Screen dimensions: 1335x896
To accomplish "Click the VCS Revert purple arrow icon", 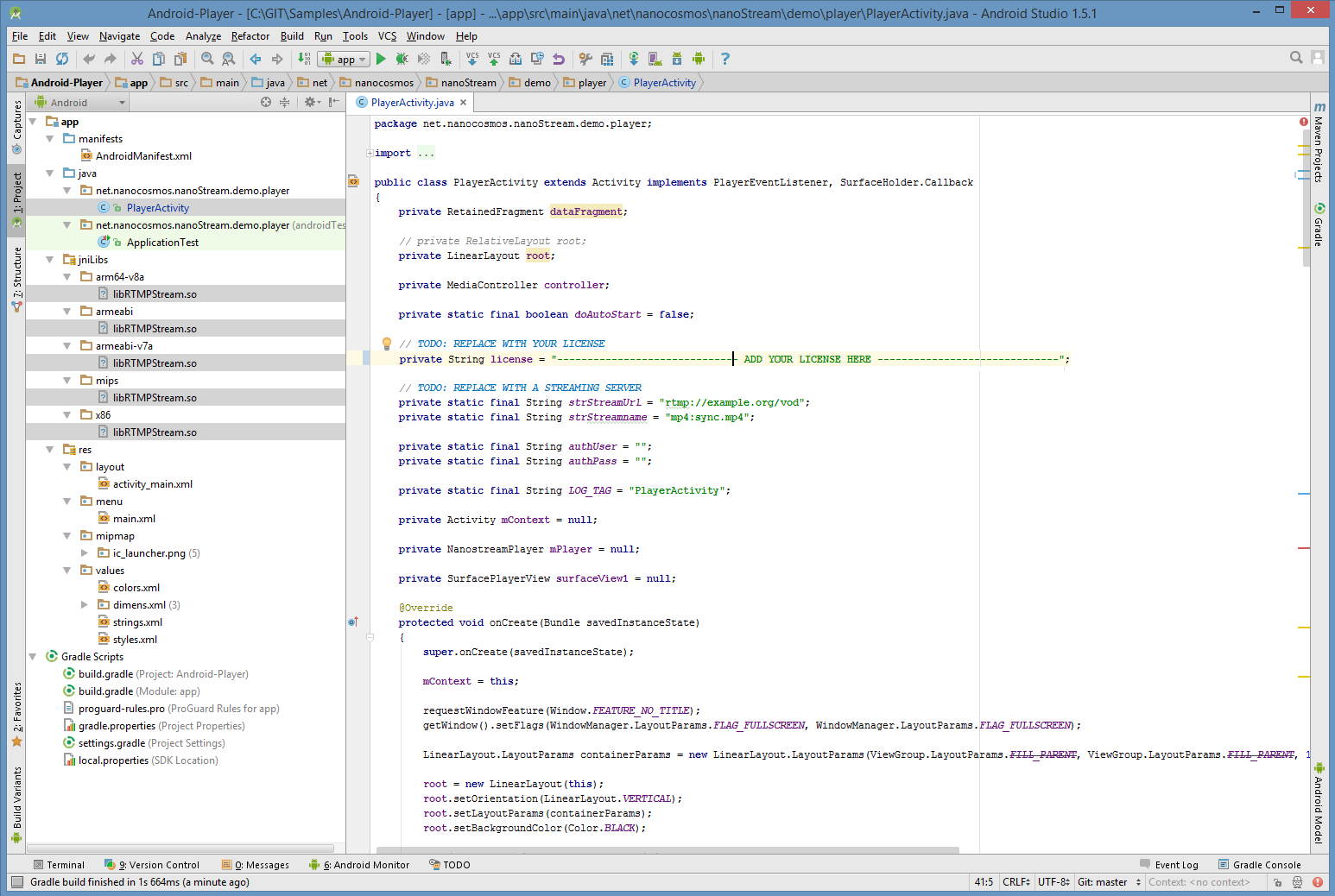I will 559,59.
